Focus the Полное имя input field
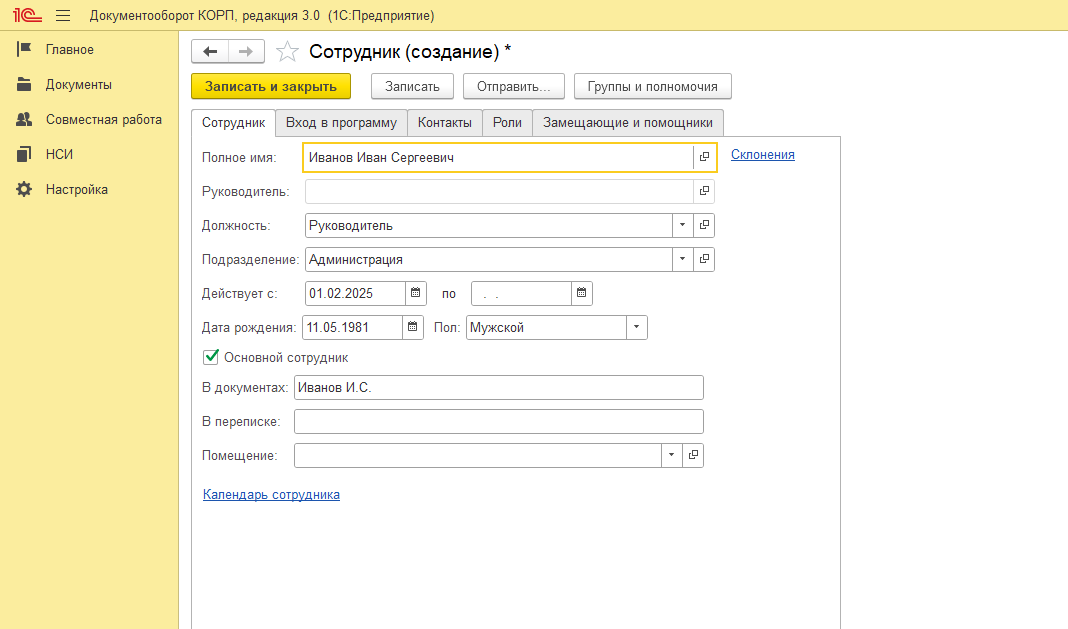1068x629 pixels. [x=499, y=157]
